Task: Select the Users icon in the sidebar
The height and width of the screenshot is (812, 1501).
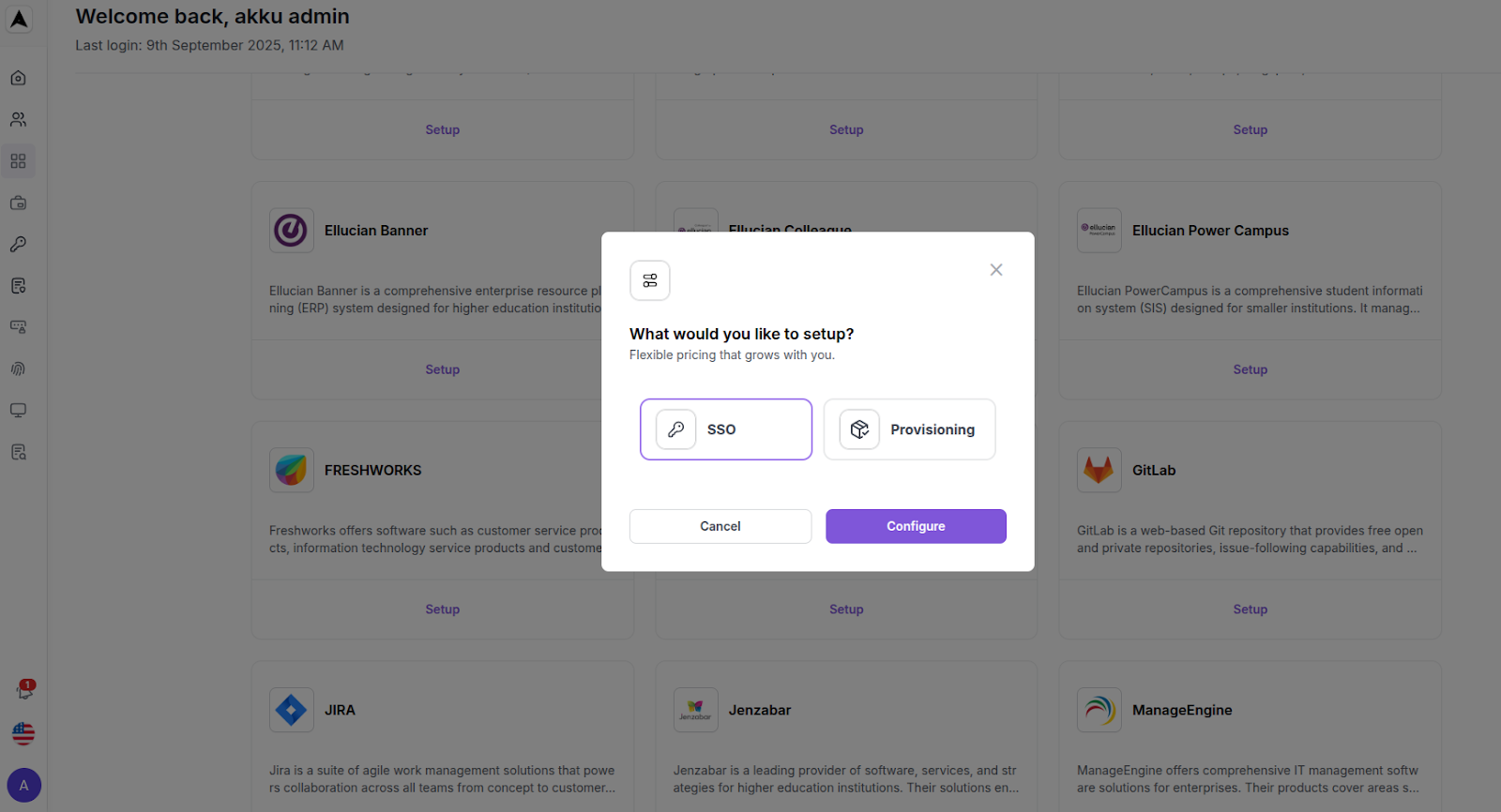Action: pyautogui.click(x=18, y=119)
